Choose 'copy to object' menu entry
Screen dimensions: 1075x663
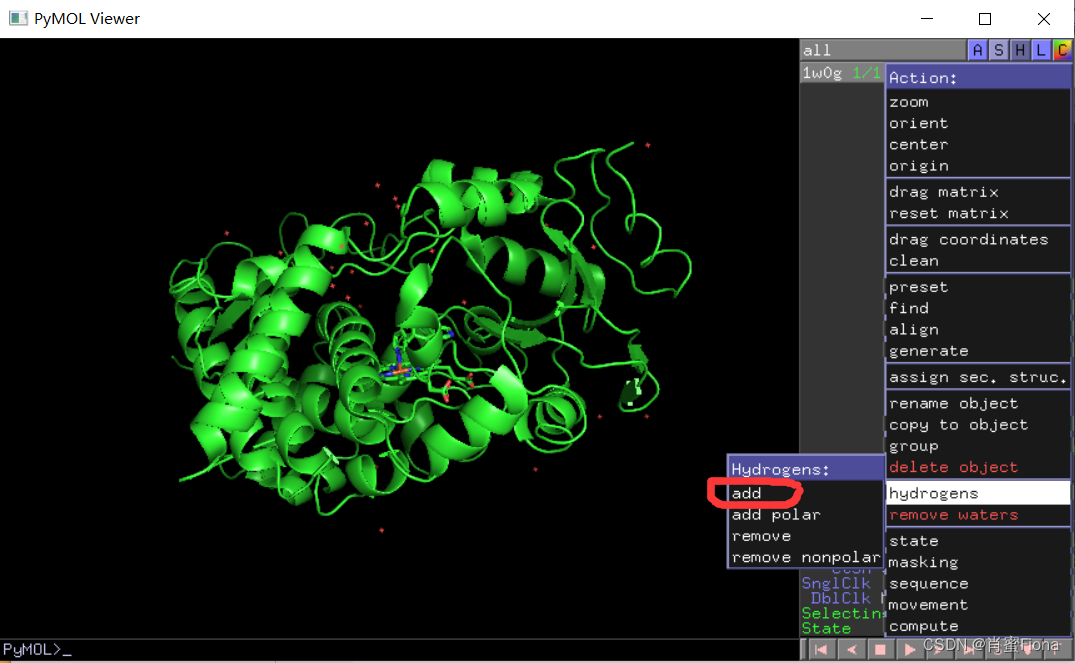point(978,424)
